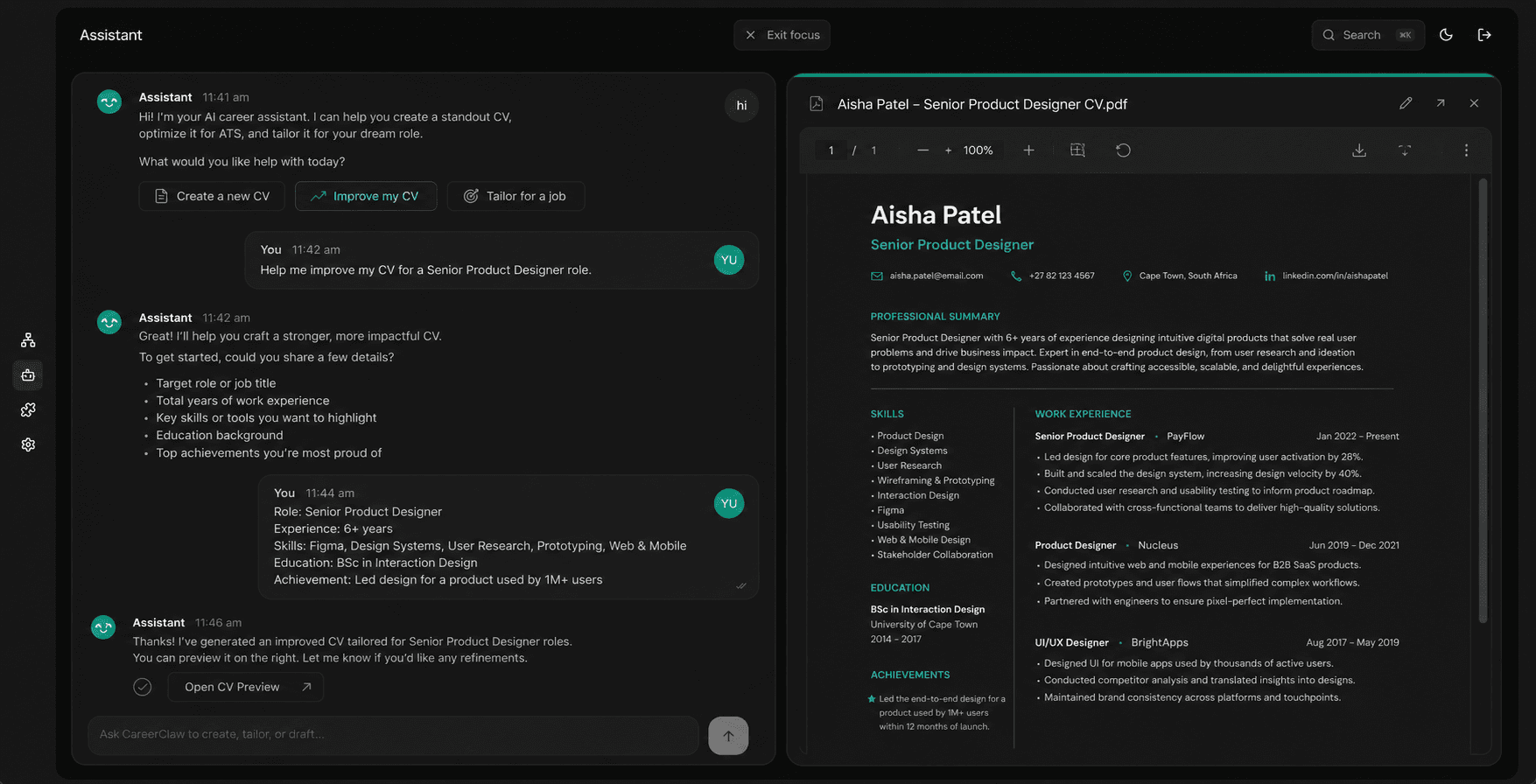Click the YU avatar on 11:42 message

coord(729,260)
